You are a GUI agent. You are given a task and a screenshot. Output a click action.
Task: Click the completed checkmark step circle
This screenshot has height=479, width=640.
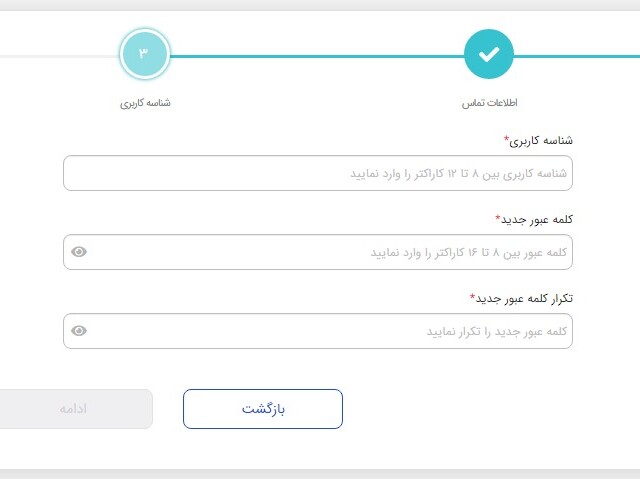point(488,54)
